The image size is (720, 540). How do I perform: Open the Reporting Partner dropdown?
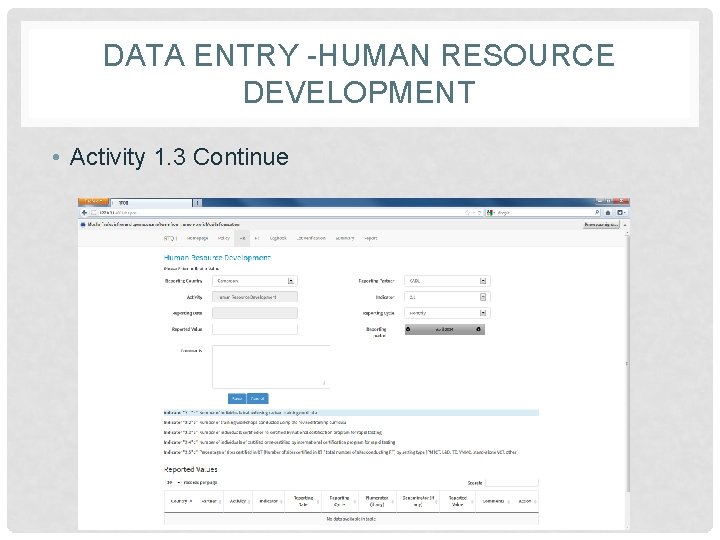(447, 281)
